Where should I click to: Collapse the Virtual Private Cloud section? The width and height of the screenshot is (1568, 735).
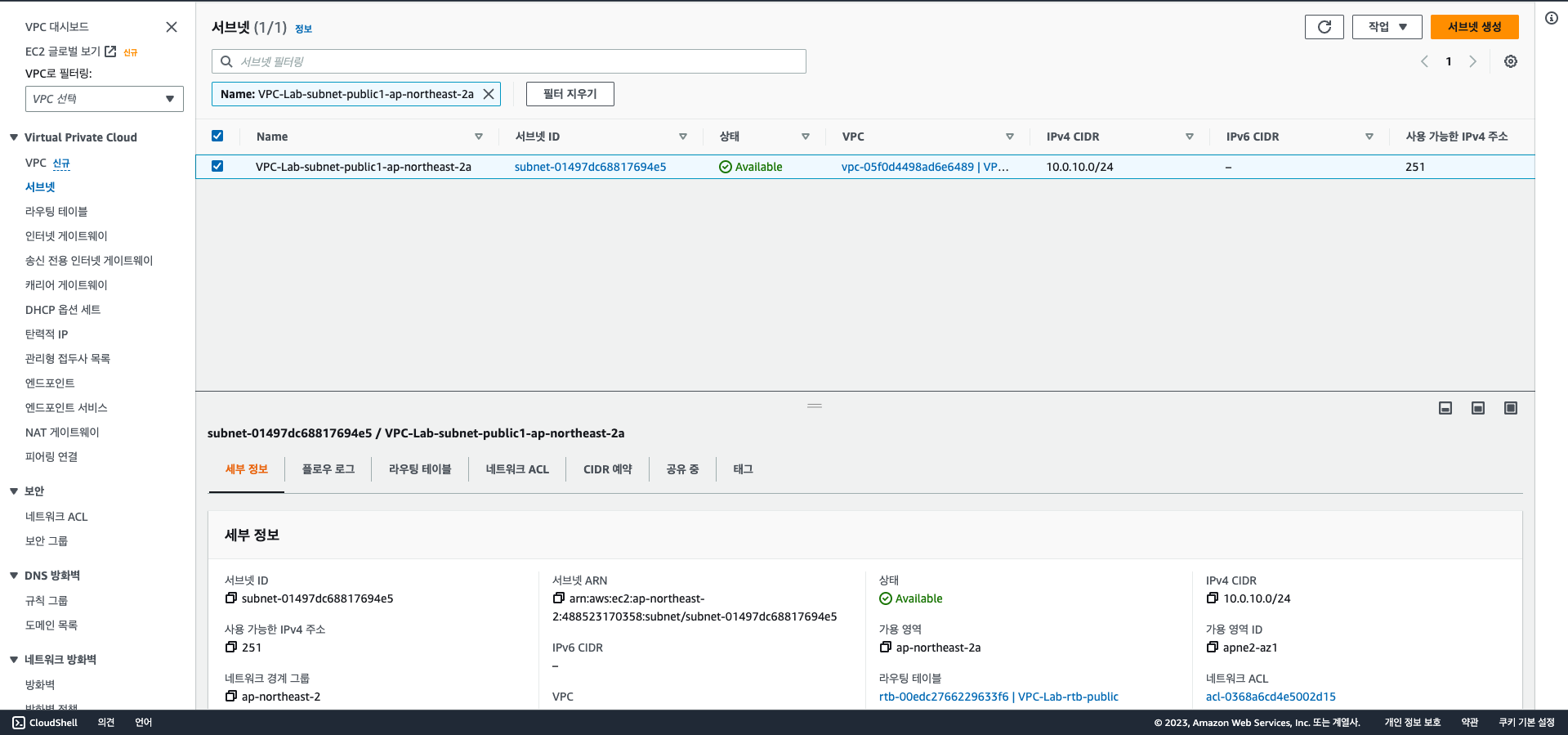(x=14, y=137)
